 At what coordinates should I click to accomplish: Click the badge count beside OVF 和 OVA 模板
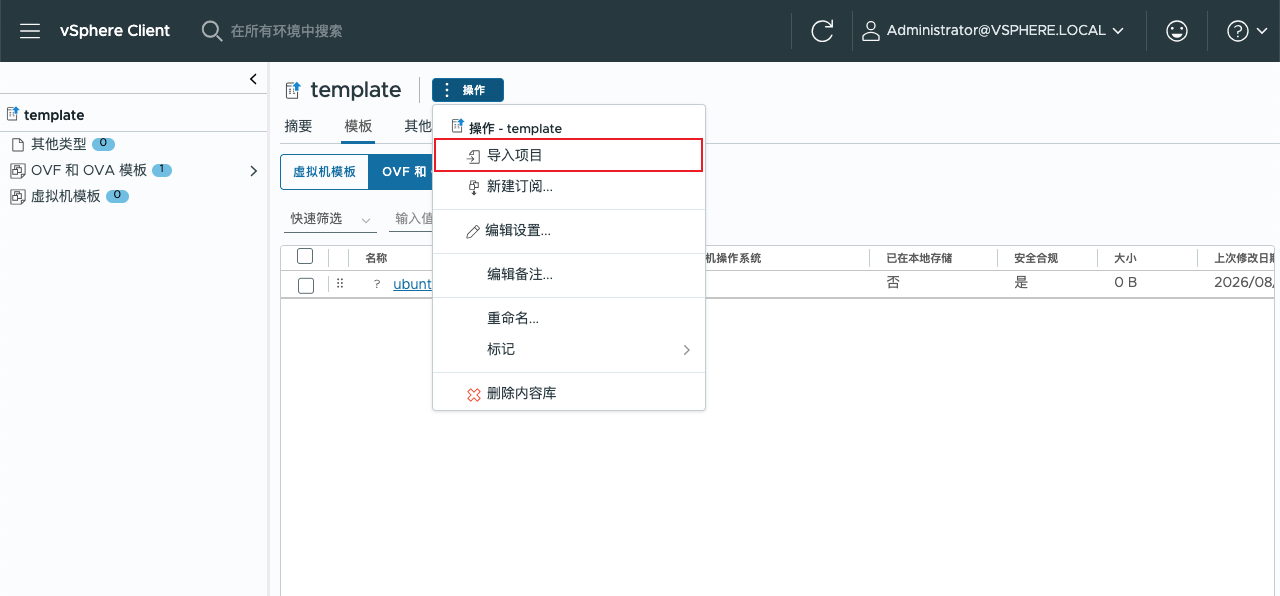tap(162, 170)
